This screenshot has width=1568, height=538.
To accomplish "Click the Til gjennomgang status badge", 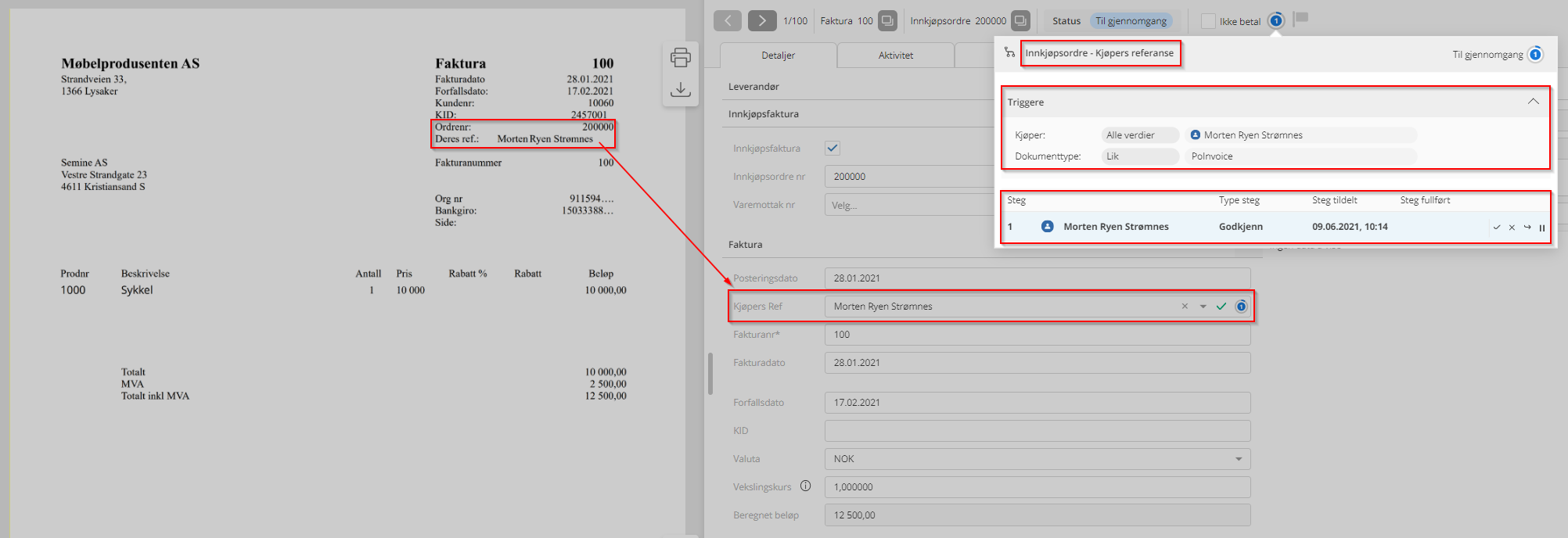I will 1131,21.
